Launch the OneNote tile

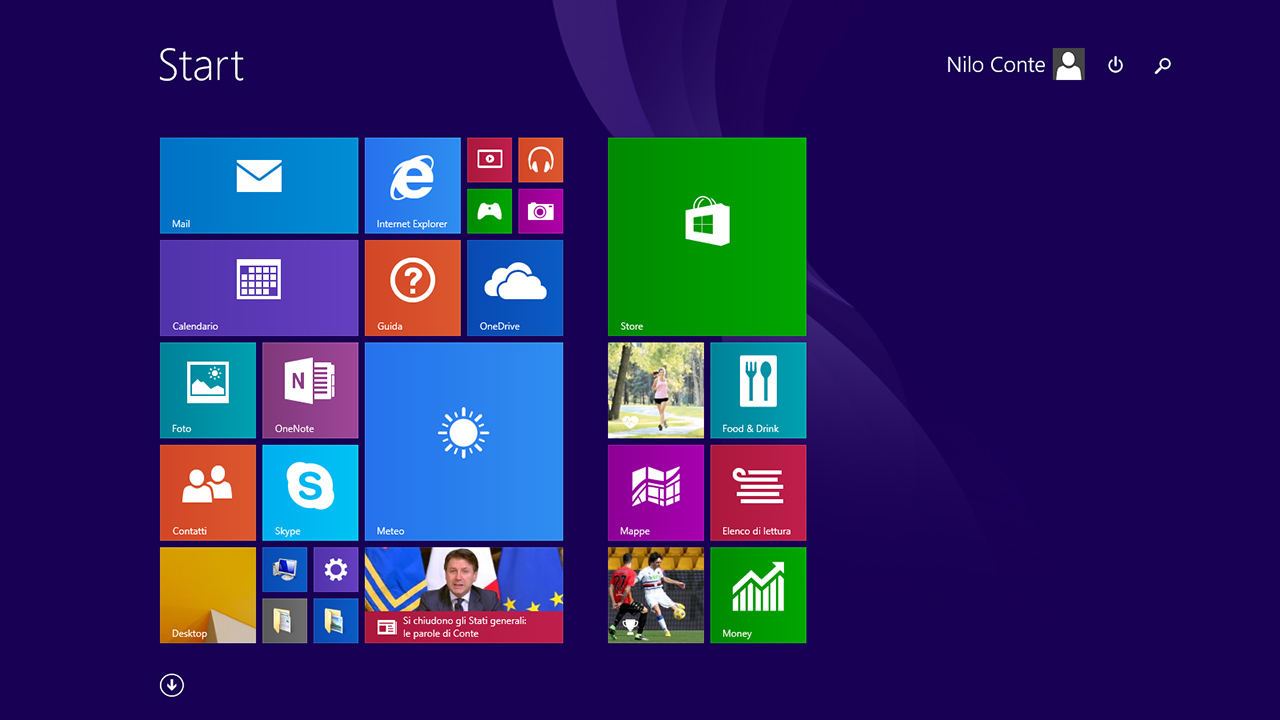[x=310, y=390]
